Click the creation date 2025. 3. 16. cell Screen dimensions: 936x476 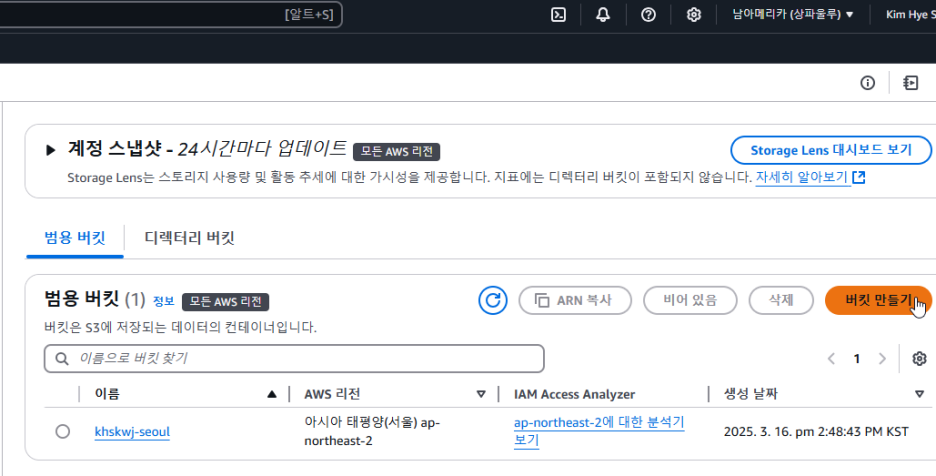point(816,431)
